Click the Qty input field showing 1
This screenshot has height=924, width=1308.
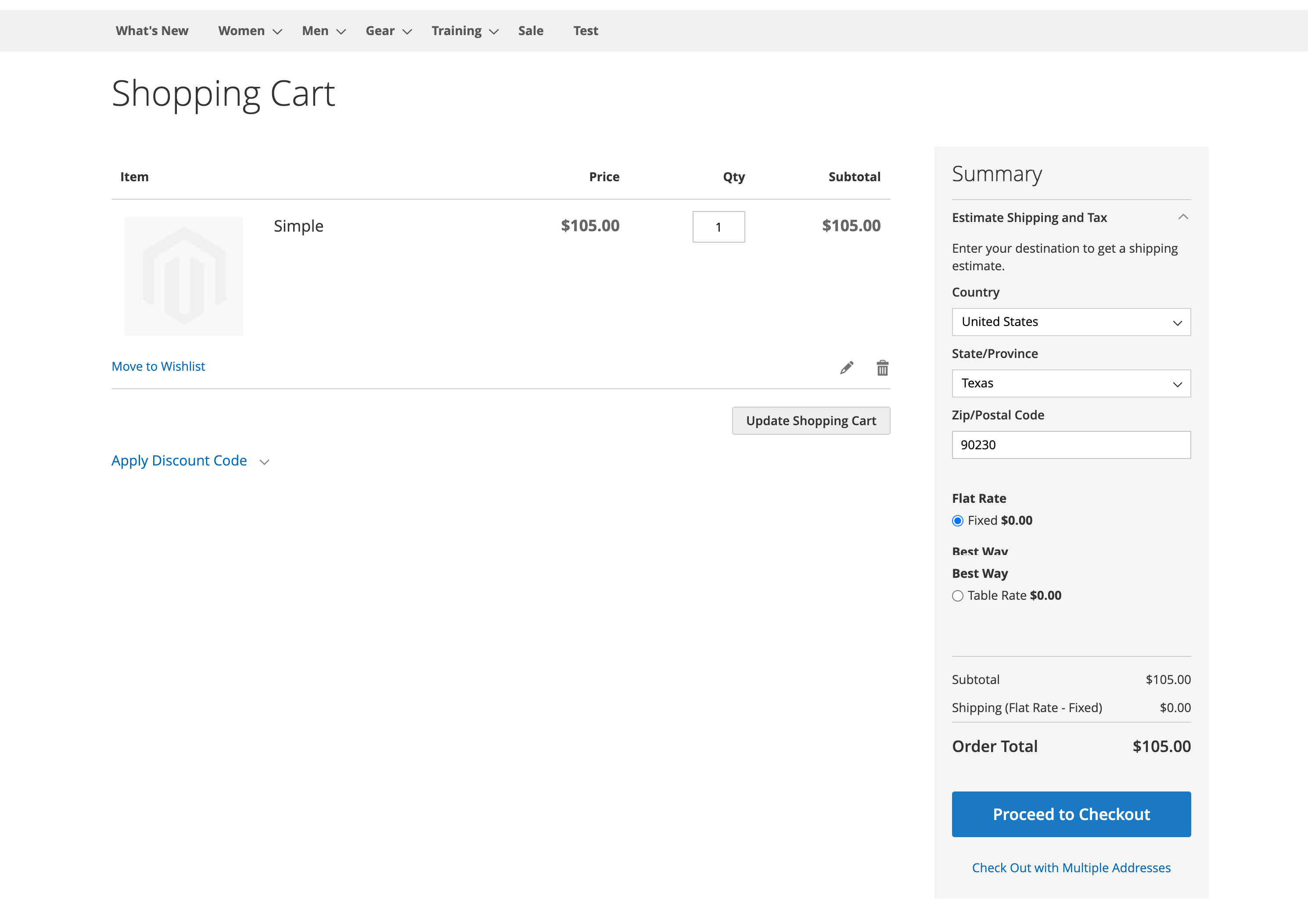(719, 226)
